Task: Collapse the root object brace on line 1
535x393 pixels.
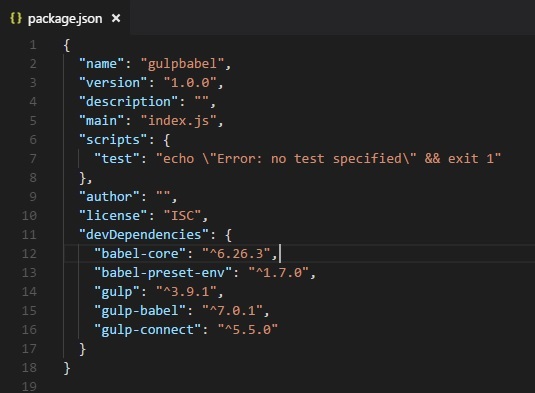Action: [x=67, y=45]
